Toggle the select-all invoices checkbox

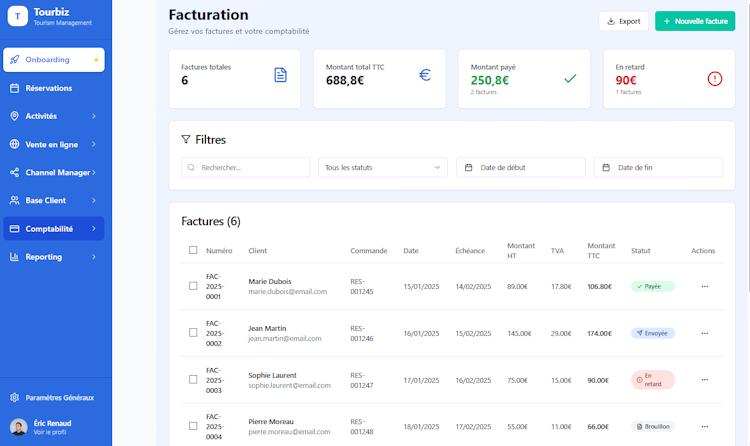(193, 250)
